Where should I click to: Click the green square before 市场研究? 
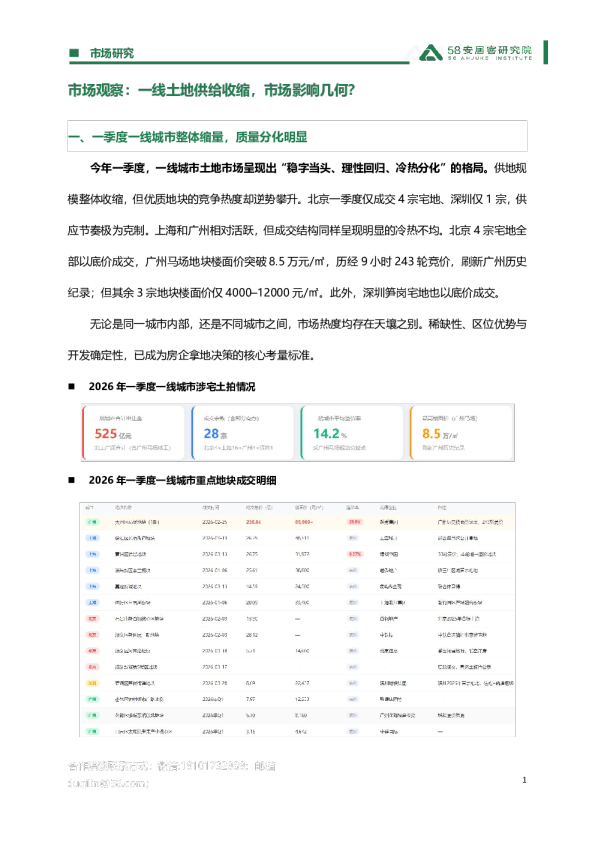74,53
